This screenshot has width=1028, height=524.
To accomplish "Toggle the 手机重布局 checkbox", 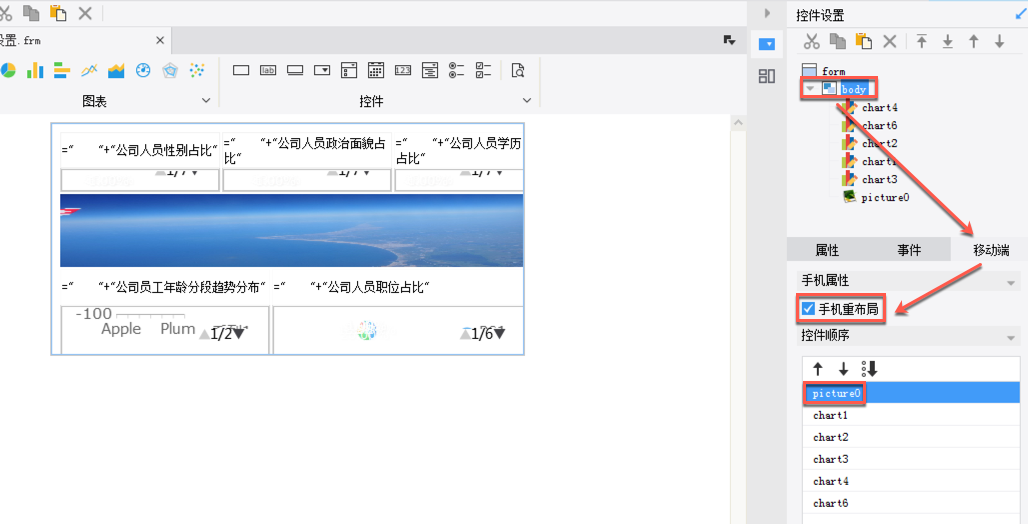I will pyautogui.click(x=808, y=308).
